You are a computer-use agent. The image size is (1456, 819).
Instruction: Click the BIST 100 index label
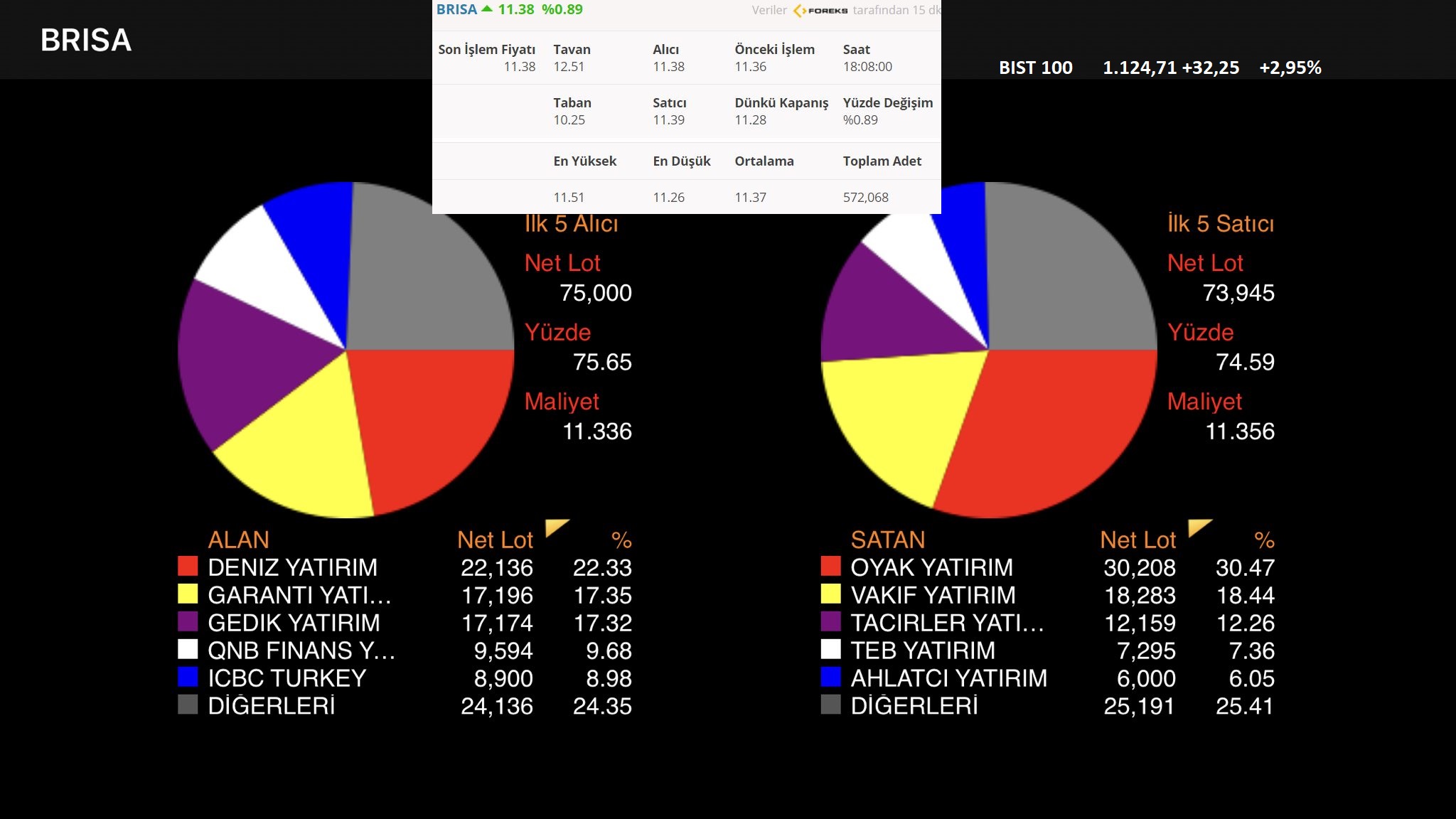[1035, 68]
